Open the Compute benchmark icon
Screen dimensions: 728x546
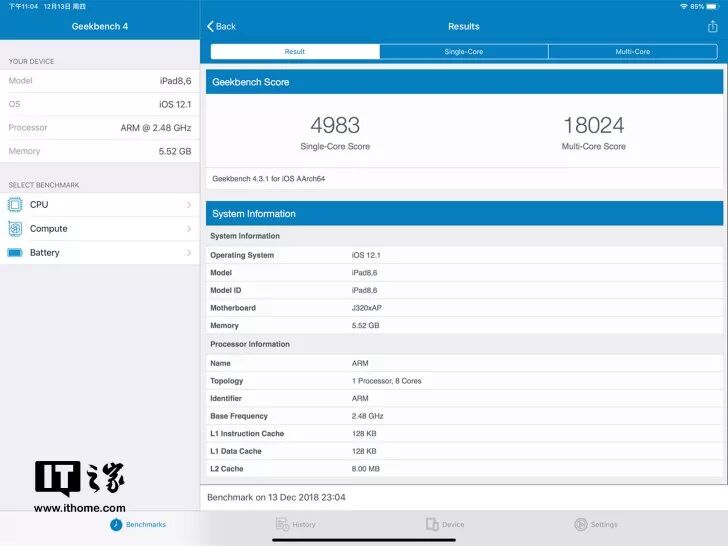[x=15, y=228]
